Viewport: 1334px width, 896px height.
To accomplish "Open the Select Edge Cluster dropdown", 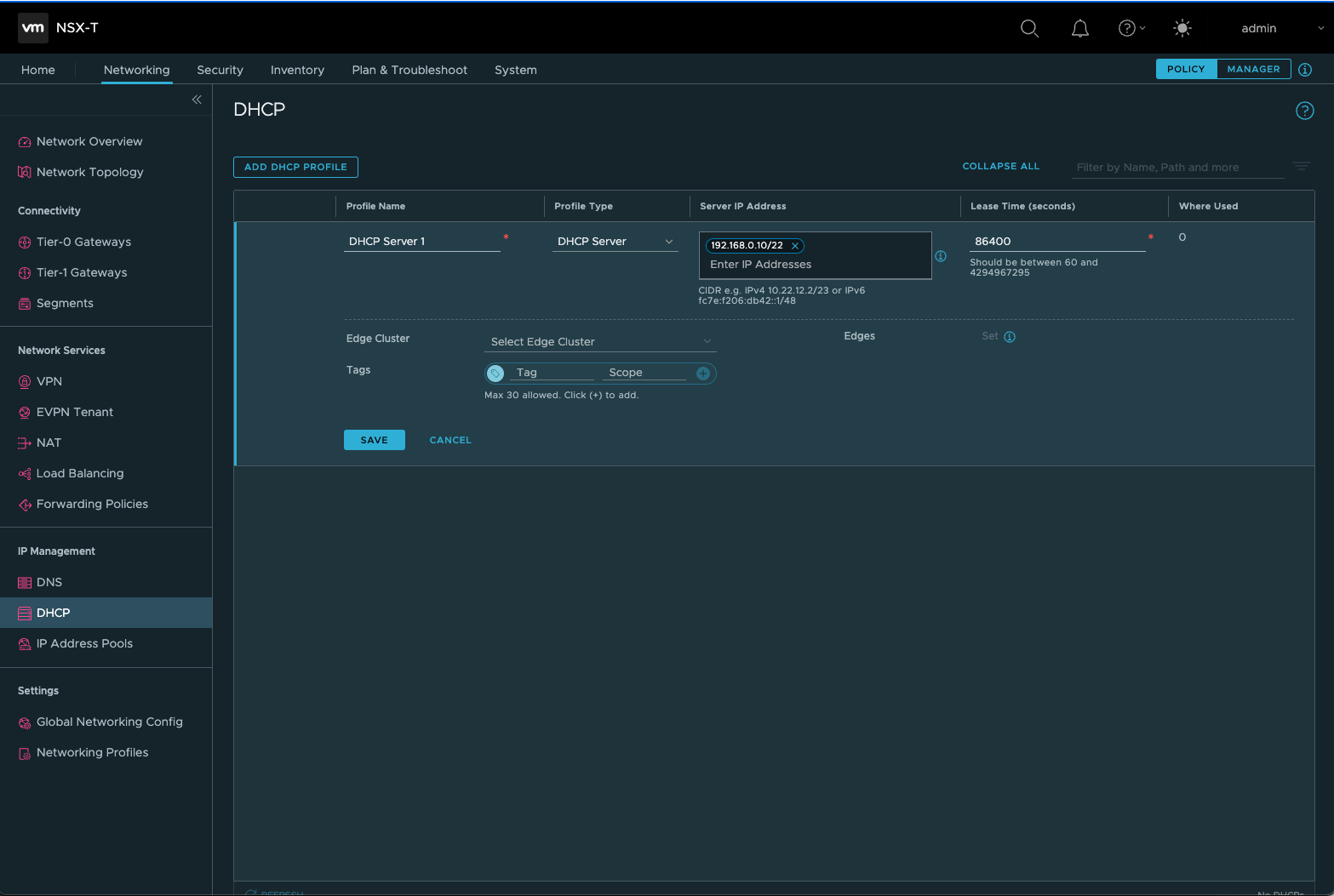I will (x=600, y=342).
